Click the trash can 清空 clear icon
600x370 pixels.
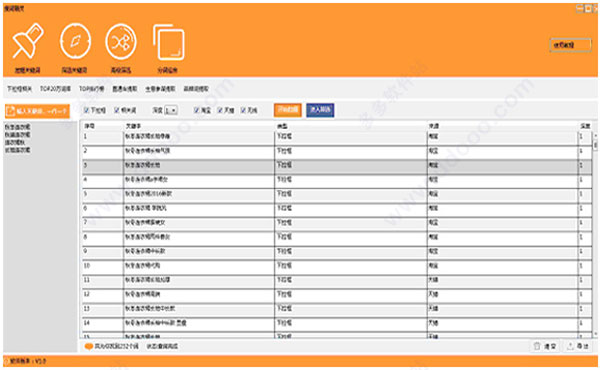point(537,346)
